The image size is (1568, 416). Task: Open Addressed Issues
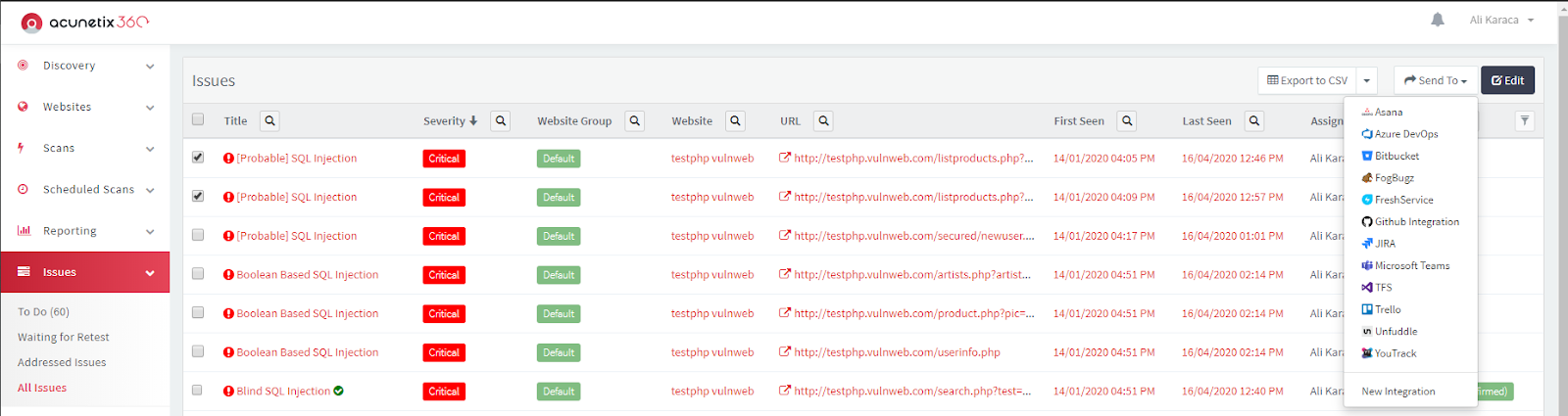pos(62,362)
